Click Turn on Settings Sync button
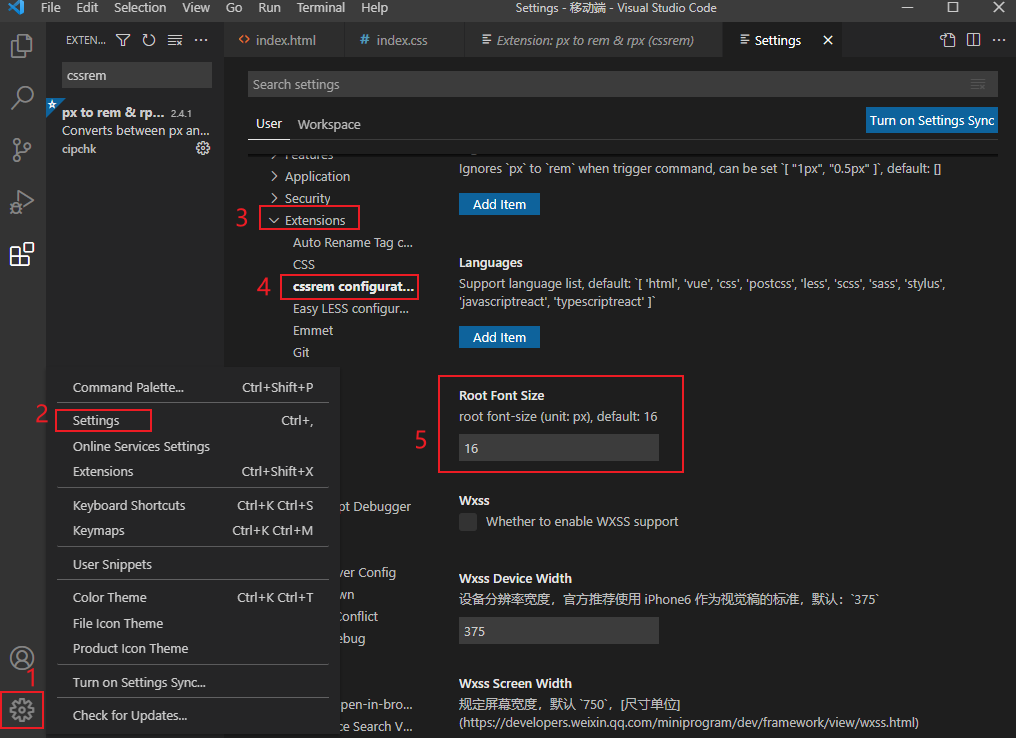Image resolution: width=1016 pixels, height=738 pixels. (x=931, y=121)
